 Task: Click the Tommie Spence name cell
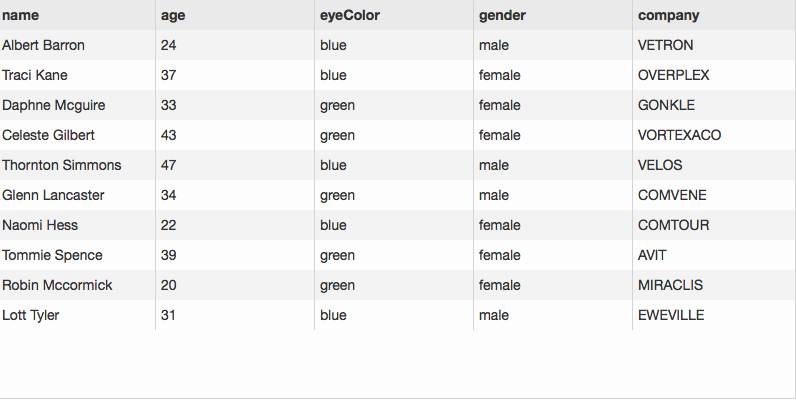[77, 255]
